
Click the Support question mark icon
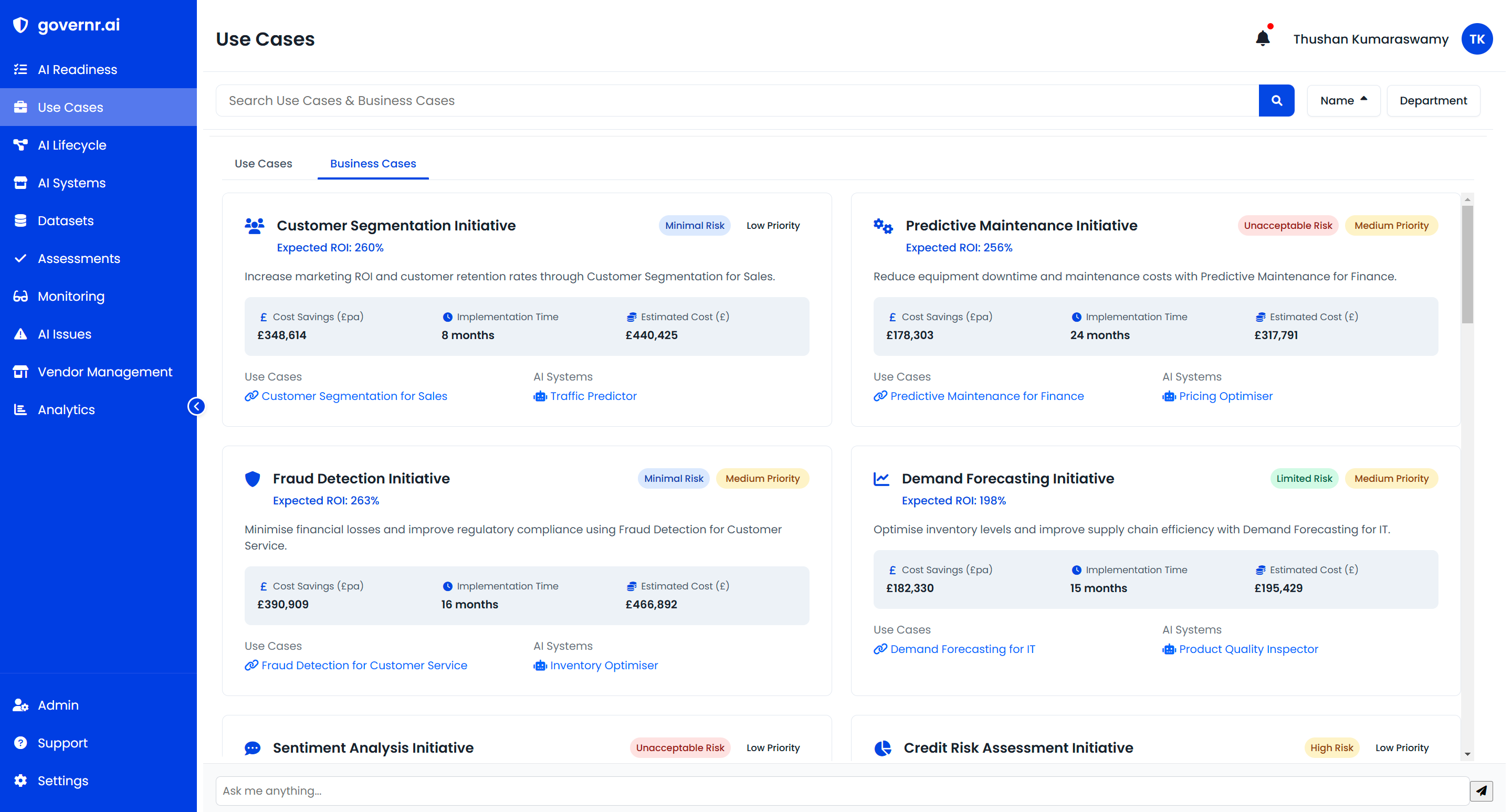pos(20,743)
